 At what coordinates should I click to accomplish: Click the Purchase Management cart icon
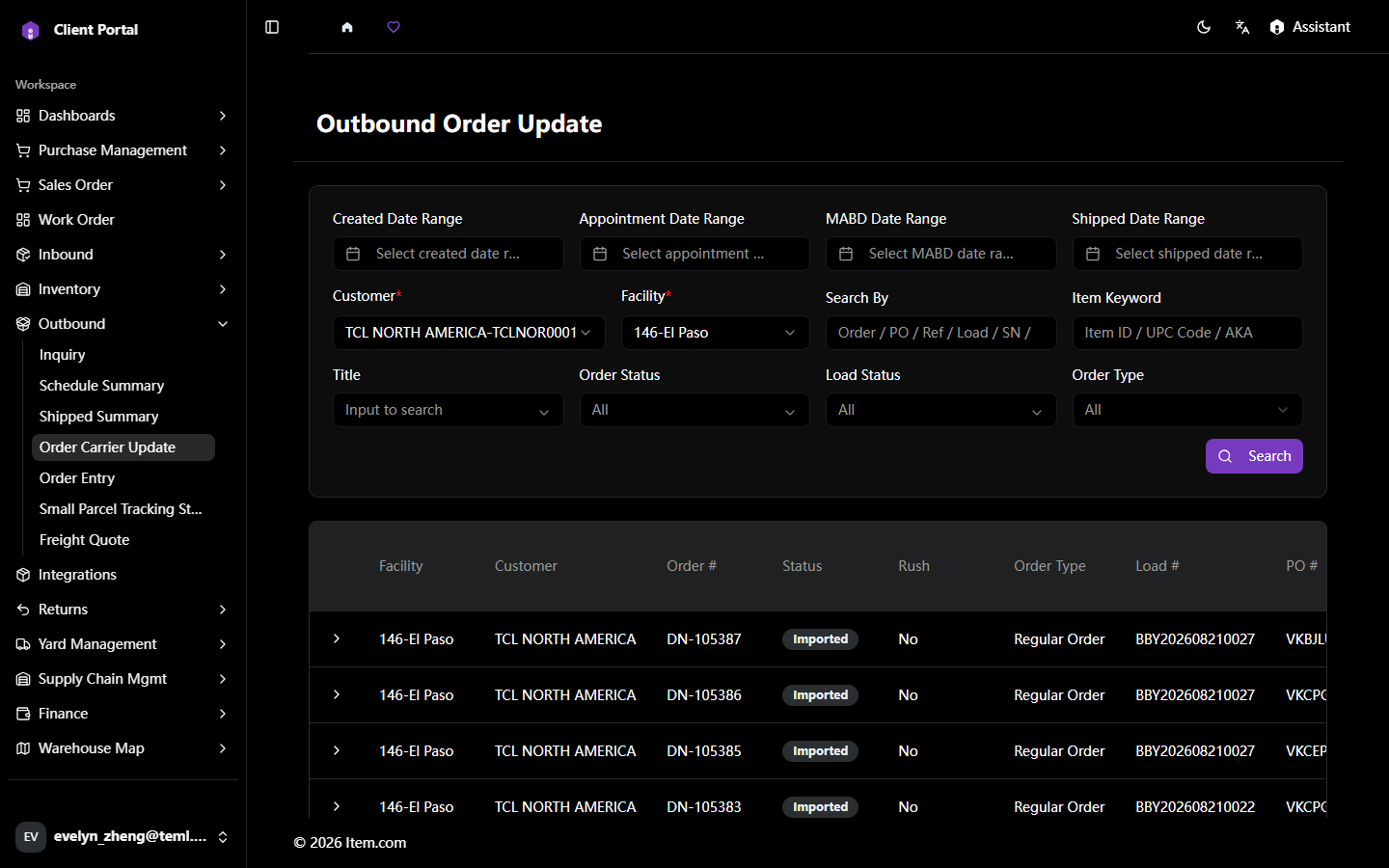tap(23, 150)
